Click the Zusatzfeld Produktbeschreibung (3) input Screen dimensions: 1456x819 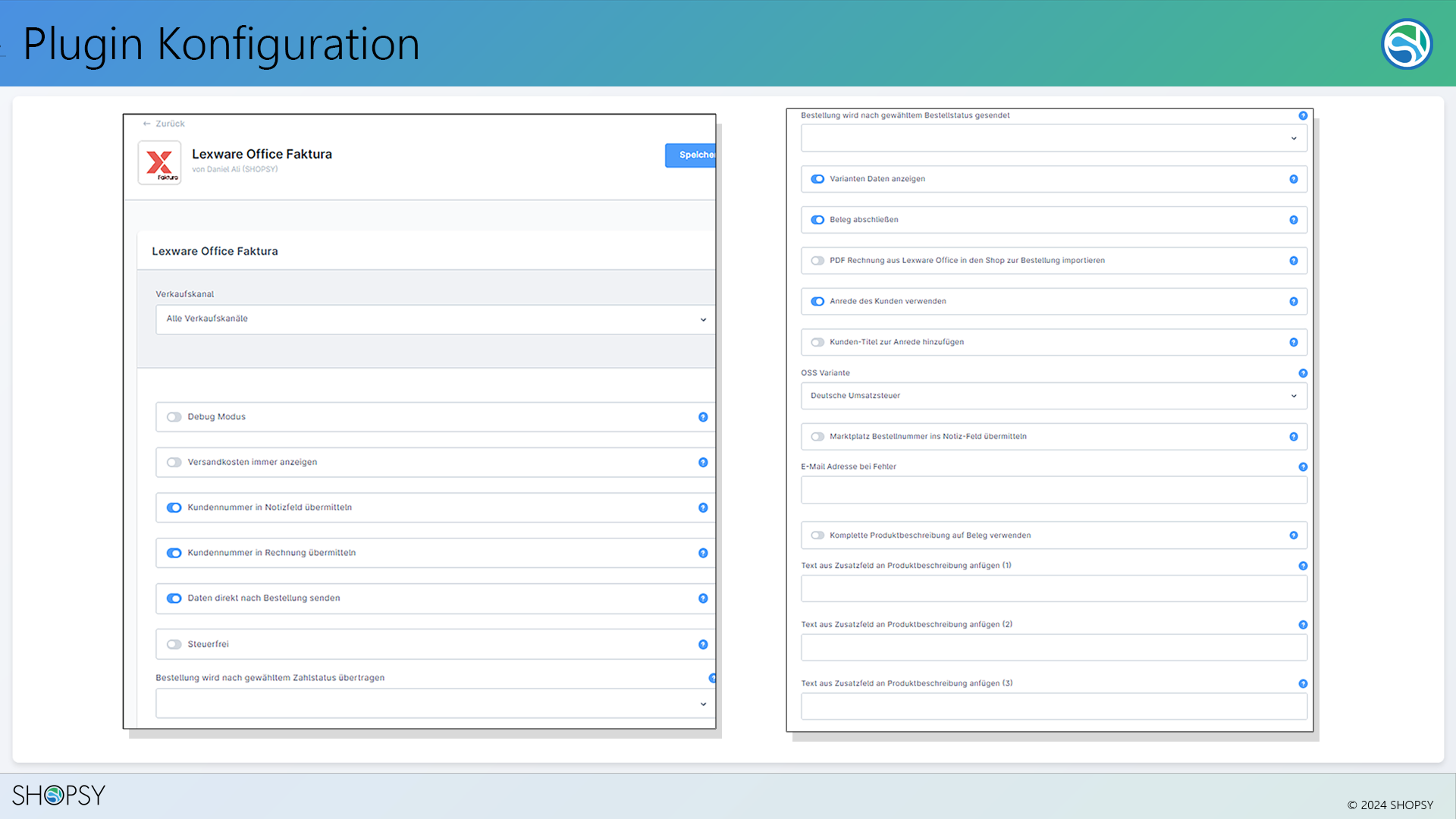point(1054,706)
